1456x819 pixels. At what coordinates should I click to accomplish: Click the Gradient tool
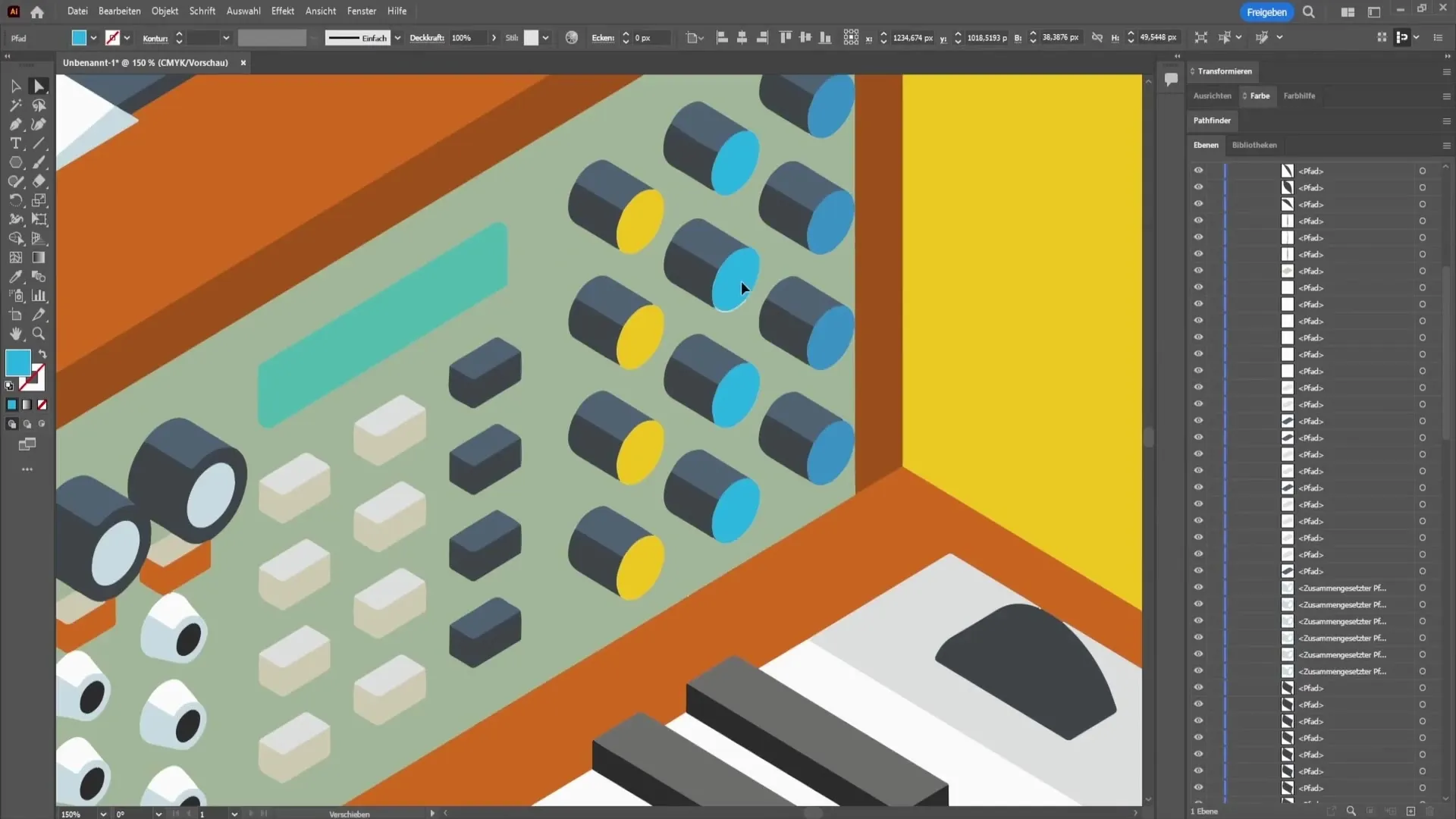click(x=39, y=258)
